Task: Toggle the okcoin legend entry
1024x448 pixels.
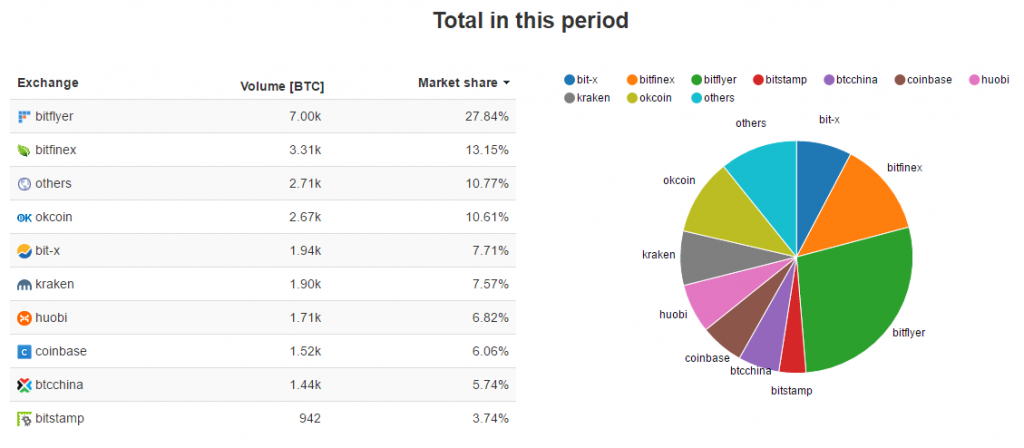Action: click(x=650, y=98)
